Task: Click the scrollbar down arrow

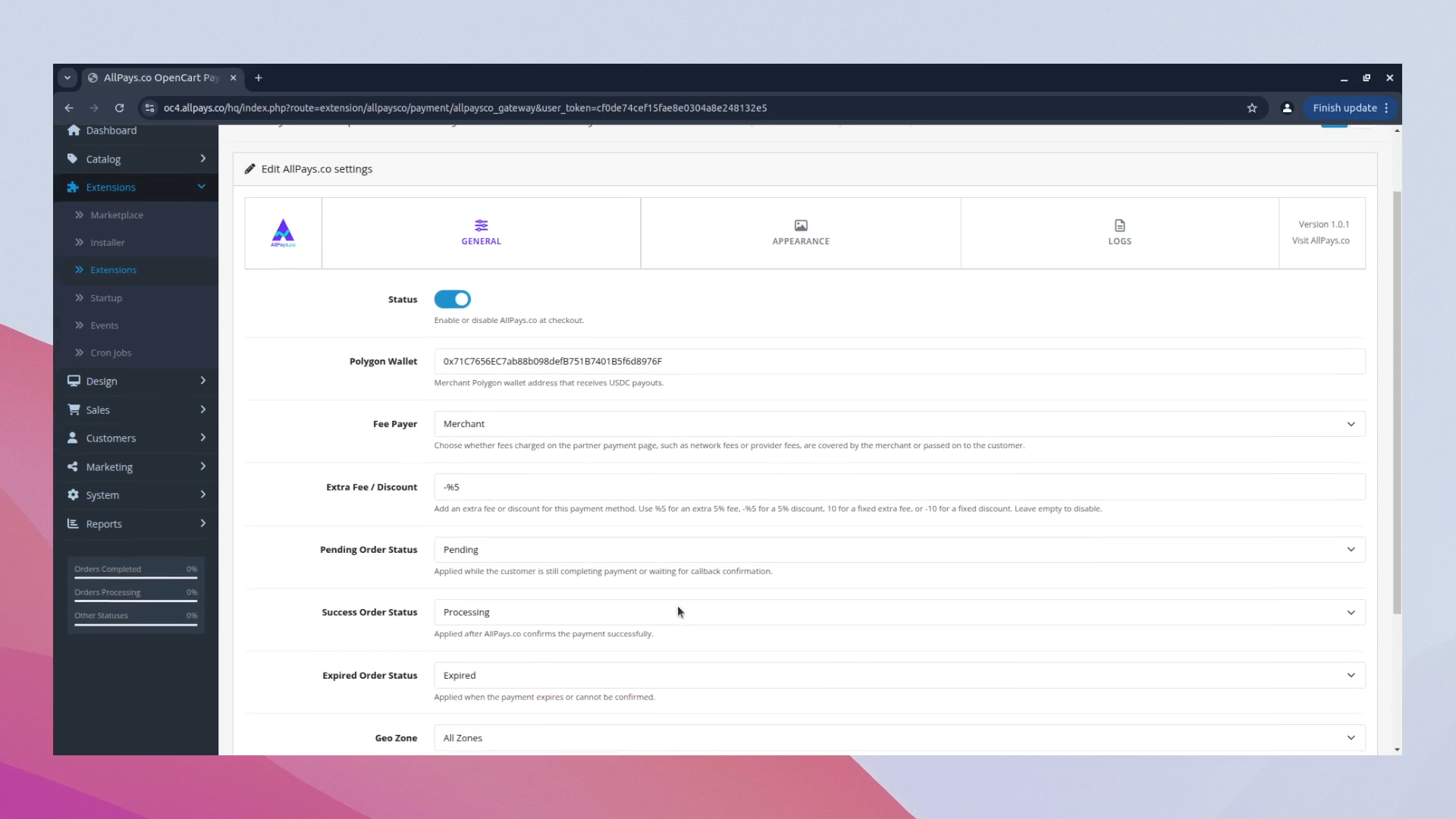Action: coord(1397,749)
